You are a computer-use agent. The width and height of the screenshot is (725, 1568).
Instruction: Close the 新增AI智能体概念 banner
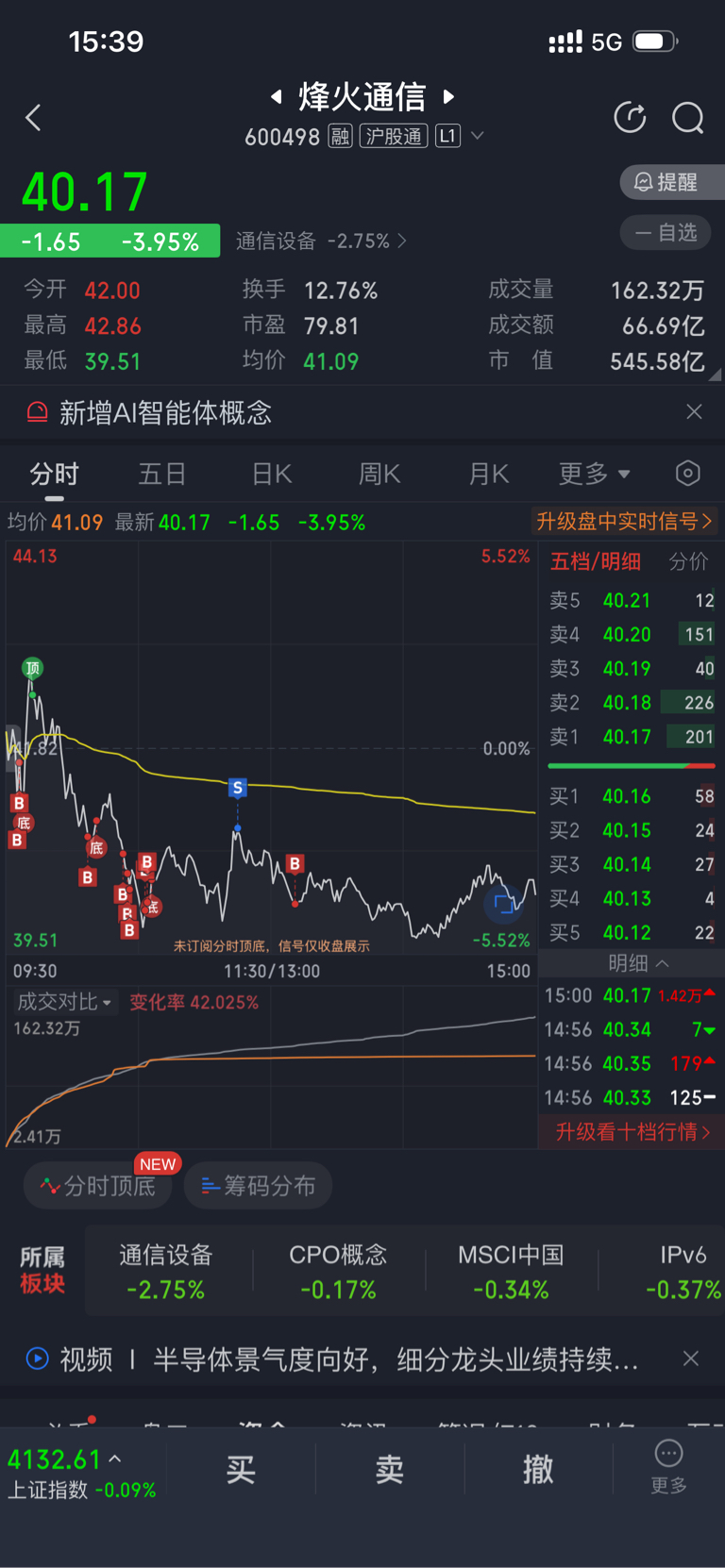[x=694, y=412]
